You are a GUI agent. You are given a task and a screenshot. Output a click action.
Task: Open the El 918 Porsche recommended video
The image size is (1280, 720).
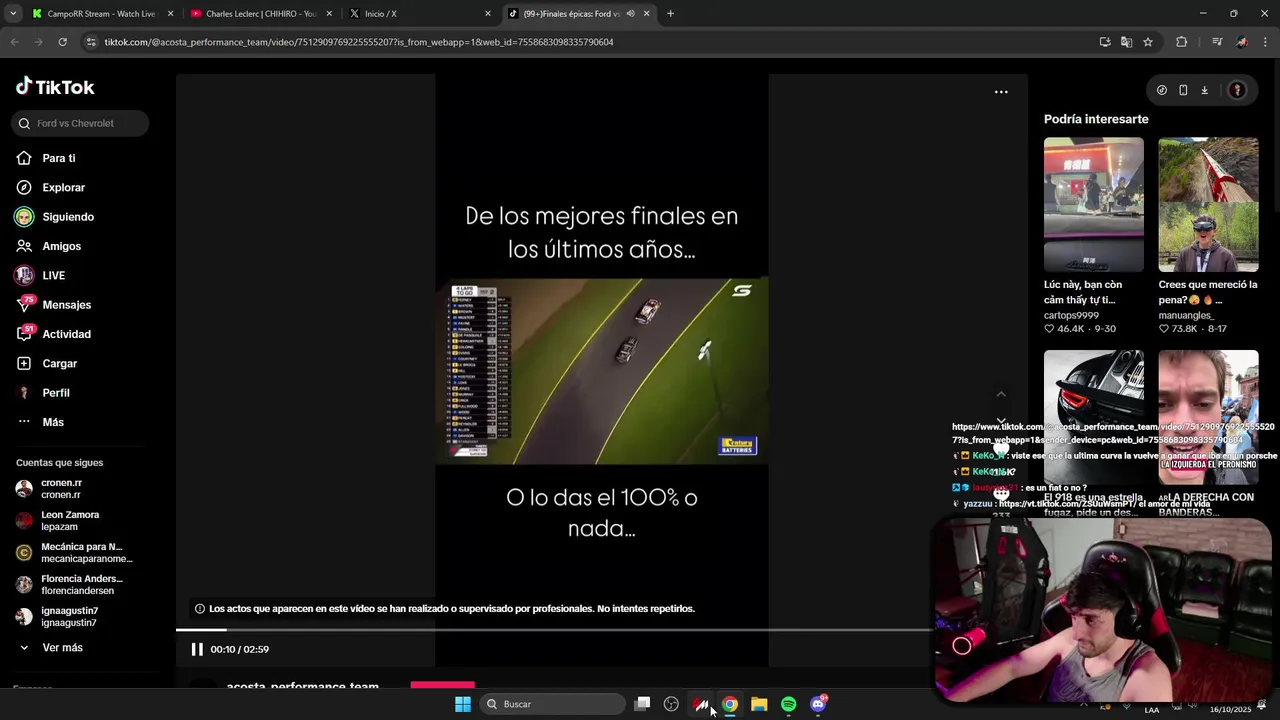[1094, 417]
